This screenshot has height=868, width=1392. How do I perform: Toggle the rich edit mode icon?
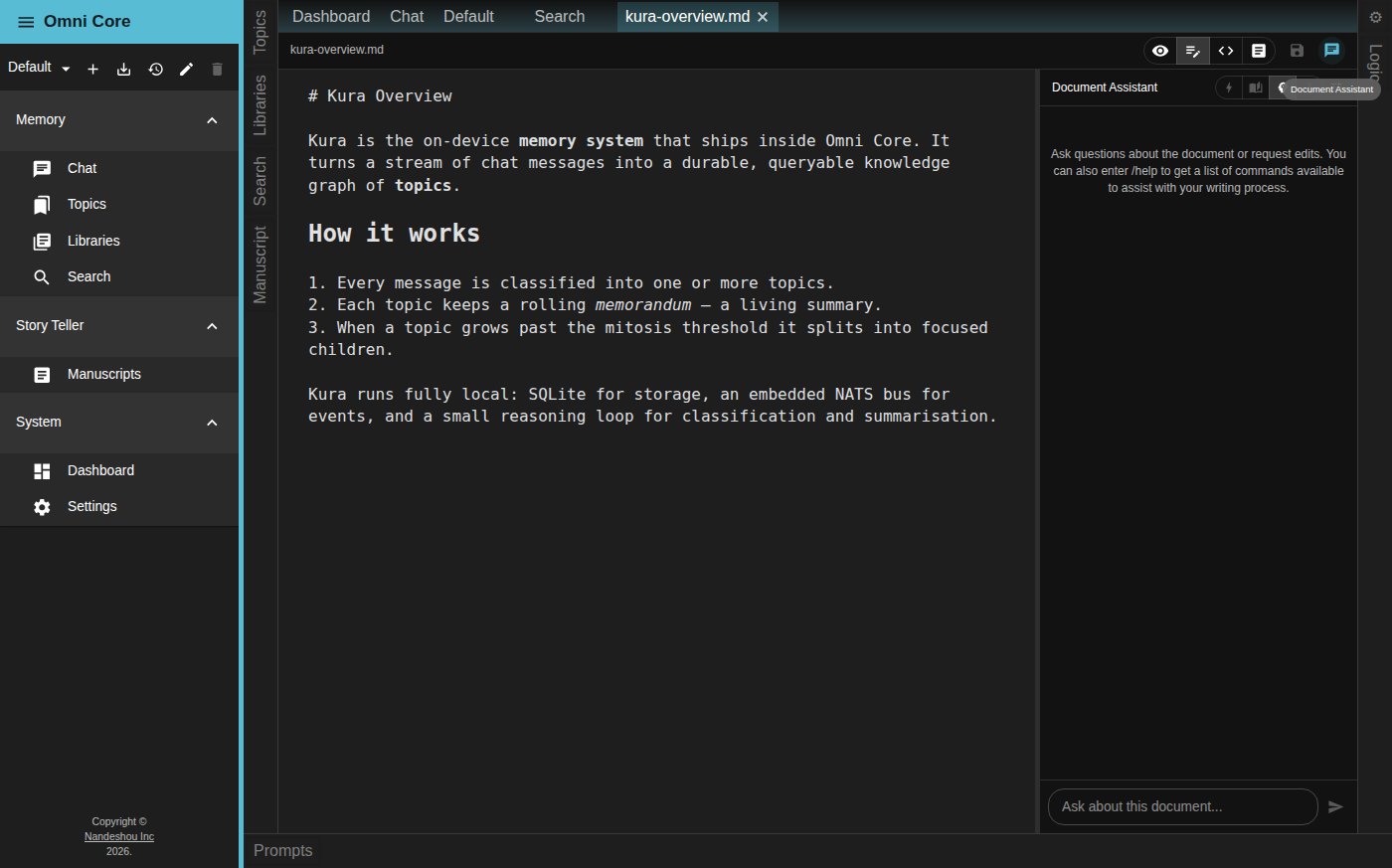(1193, 51)
